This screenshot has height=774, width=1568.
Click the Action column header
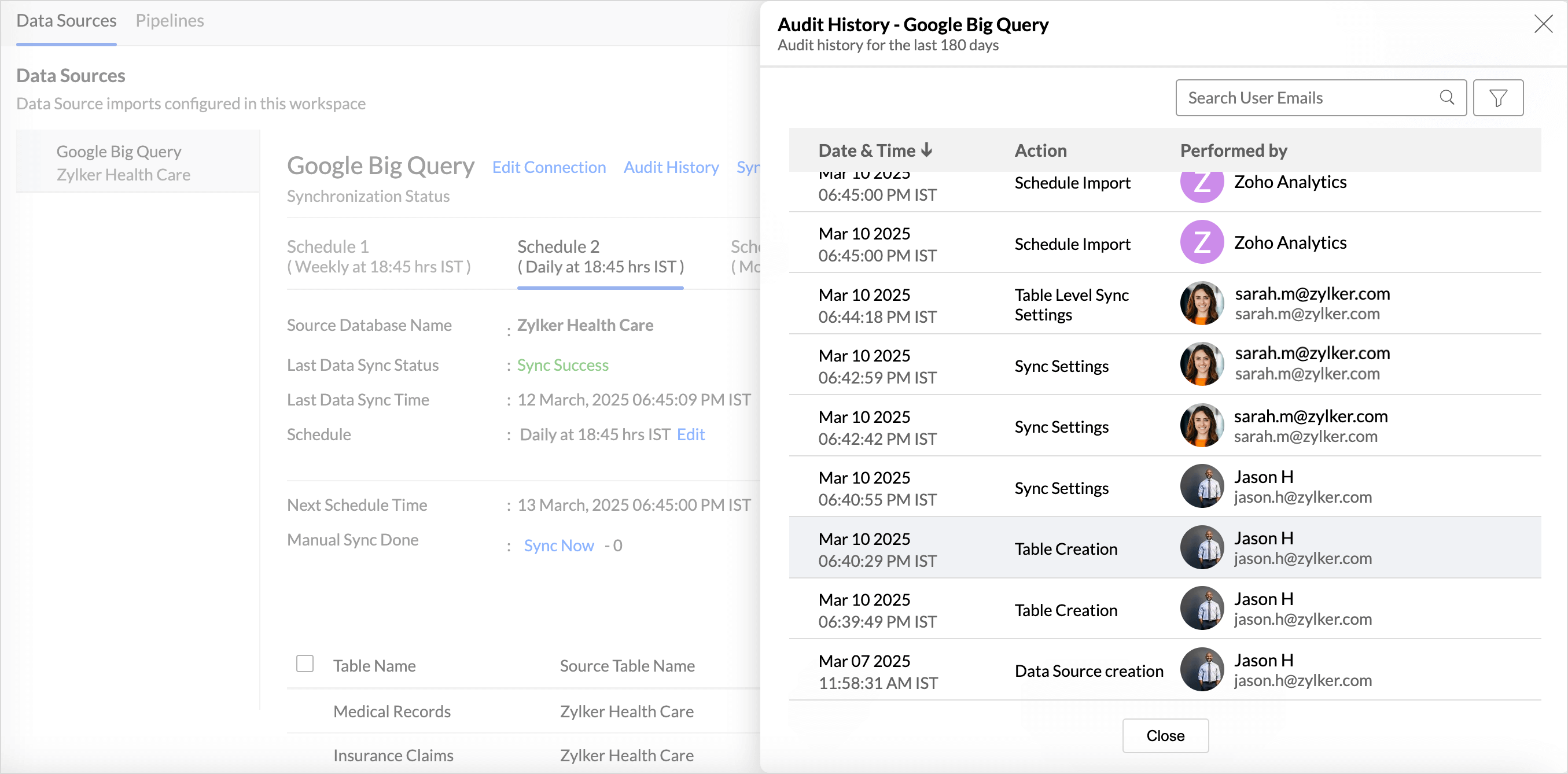coord(1040,150)
